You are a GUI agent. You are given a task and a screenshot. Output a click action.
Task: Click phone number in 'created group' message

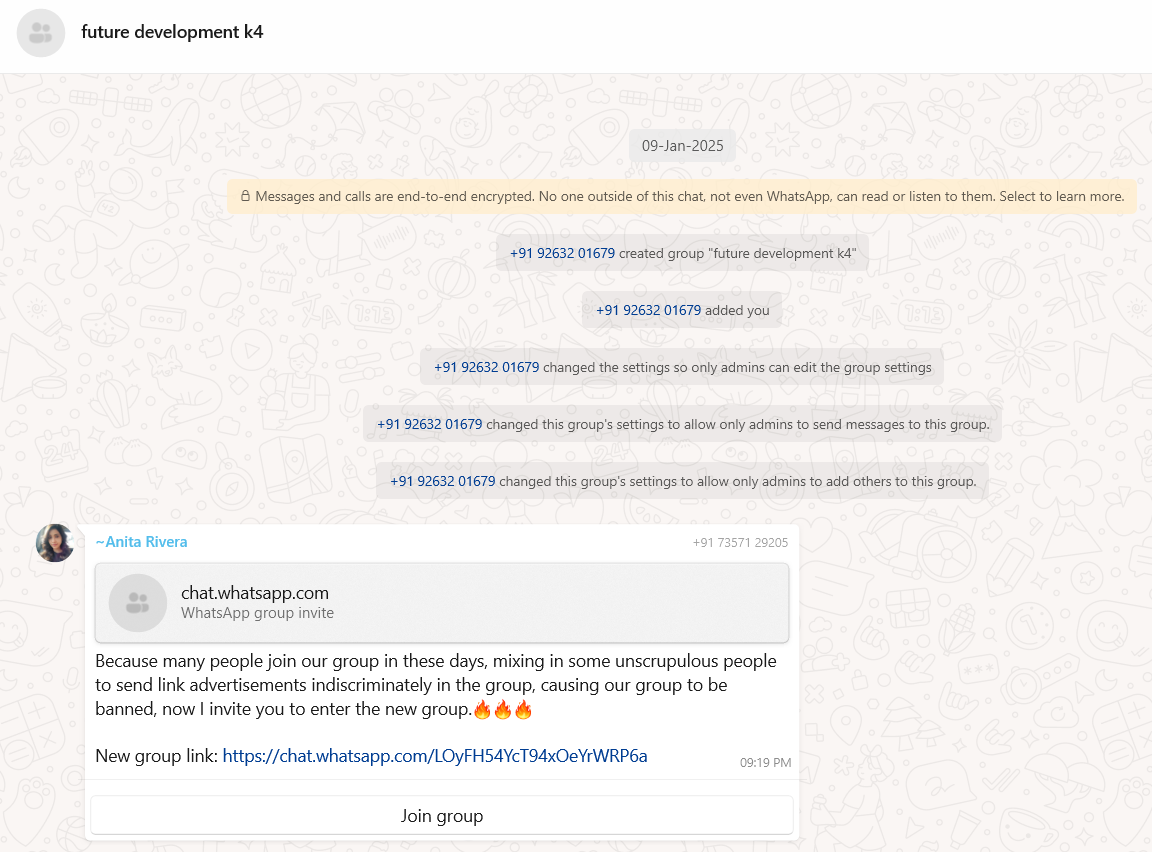[x=562, y=253]
